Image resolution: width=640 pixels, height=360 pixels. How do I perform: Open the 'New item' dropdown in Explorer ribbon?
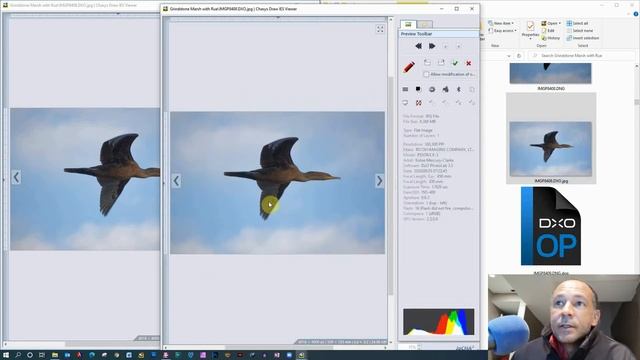tap(501, 23)
